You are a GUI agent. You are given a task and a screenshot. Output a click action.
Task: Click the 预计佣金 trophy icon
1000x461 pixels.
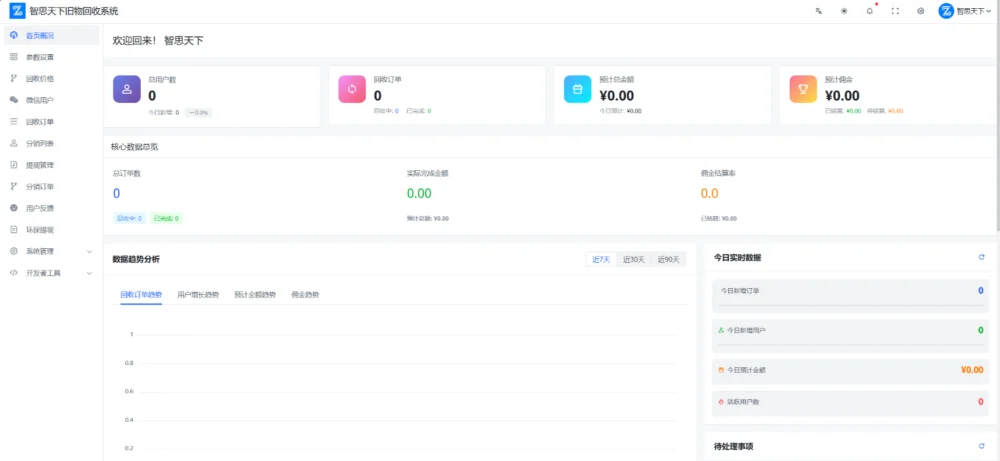[803, 89]
